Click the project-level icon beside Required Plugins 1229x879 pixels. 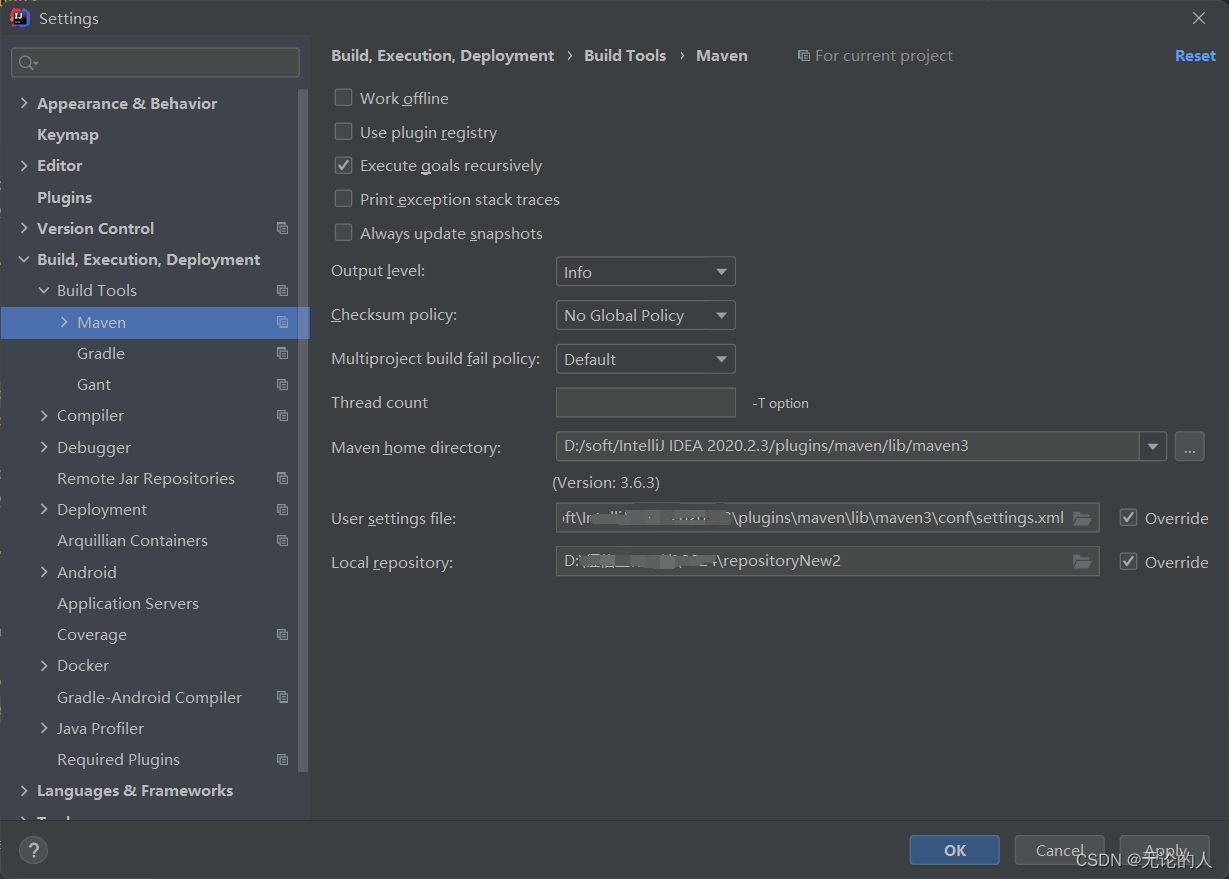pyautogui.click(x=282, y=759)
